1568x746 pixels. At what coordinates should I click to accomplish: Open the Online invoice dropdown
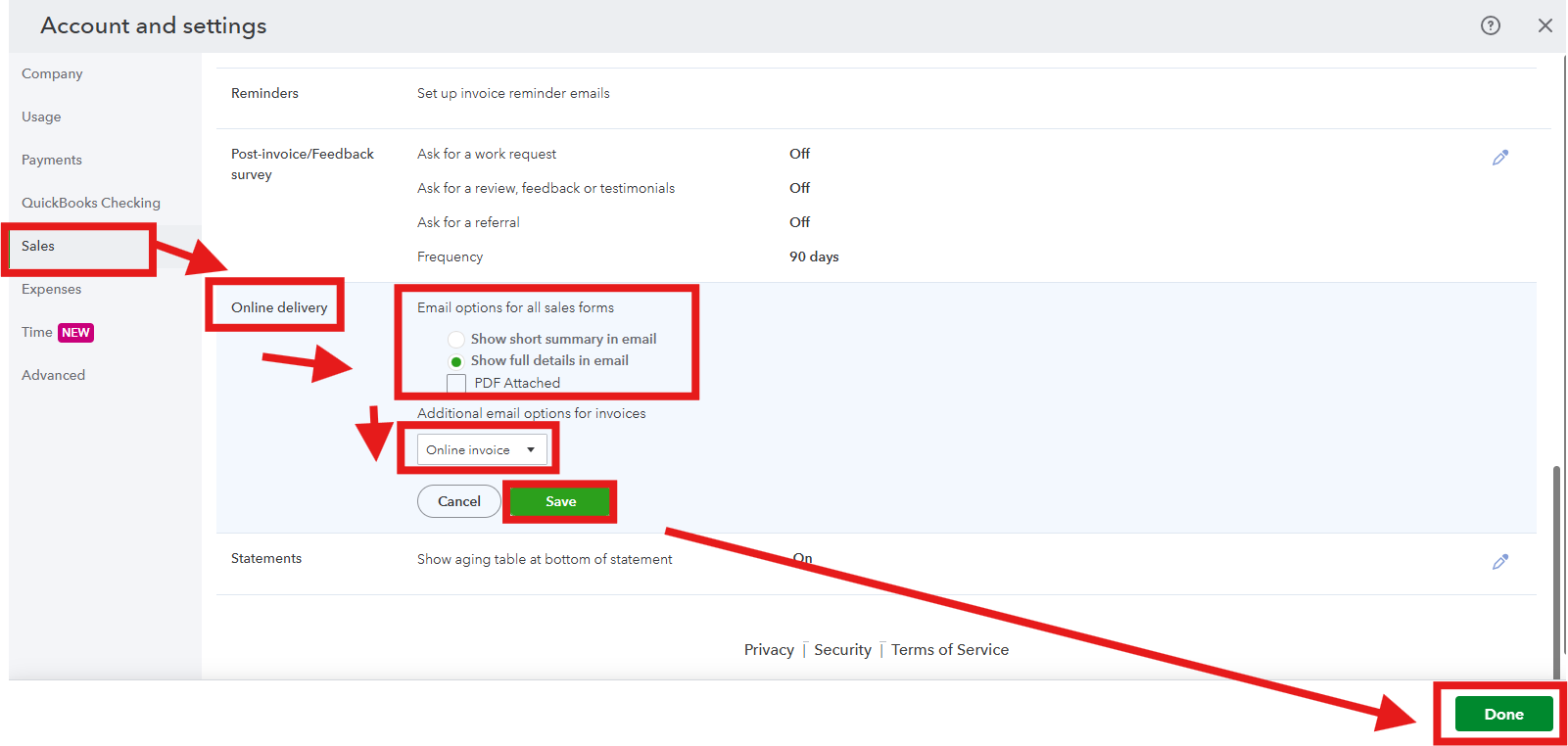coord(482,450)
